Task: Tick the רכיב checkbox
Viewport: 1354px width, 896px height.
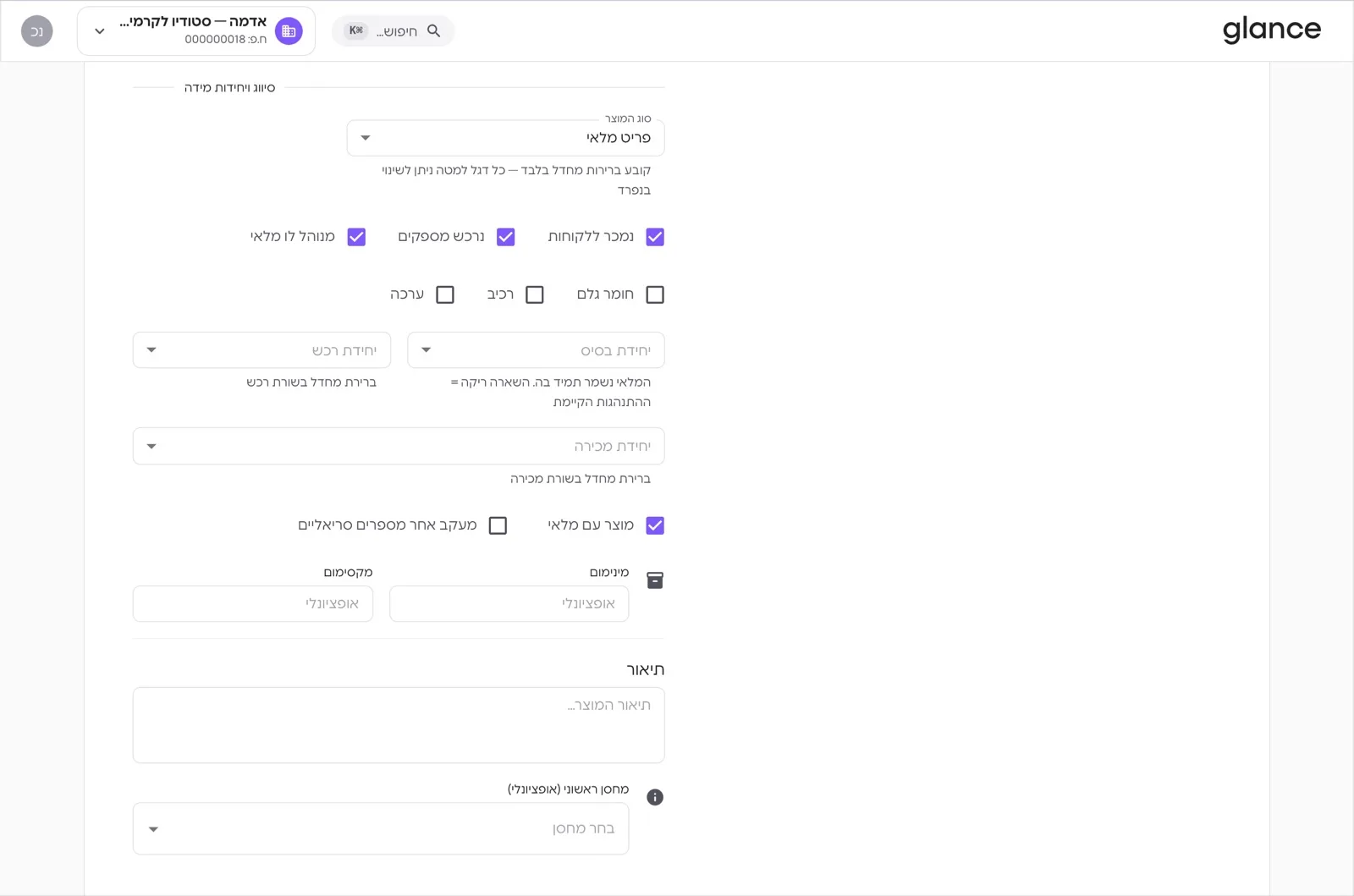Action: tap(535, 294)
